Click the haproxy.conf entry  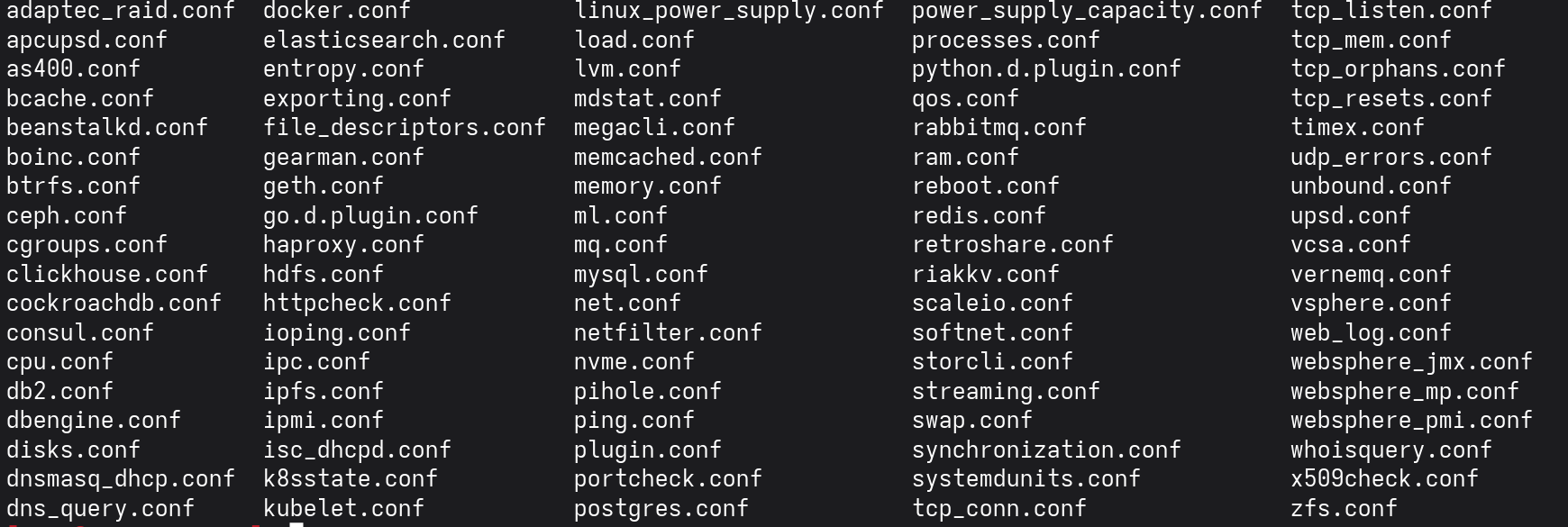(x=343, y=245)
